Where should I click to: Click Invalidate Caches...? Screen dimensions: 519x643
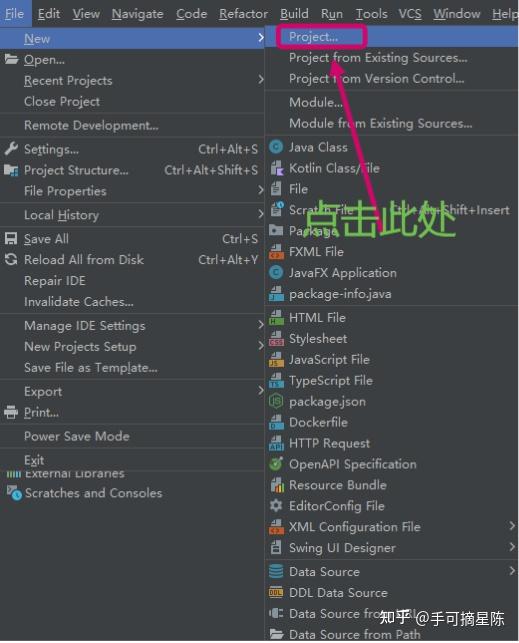tap(79, 302)
